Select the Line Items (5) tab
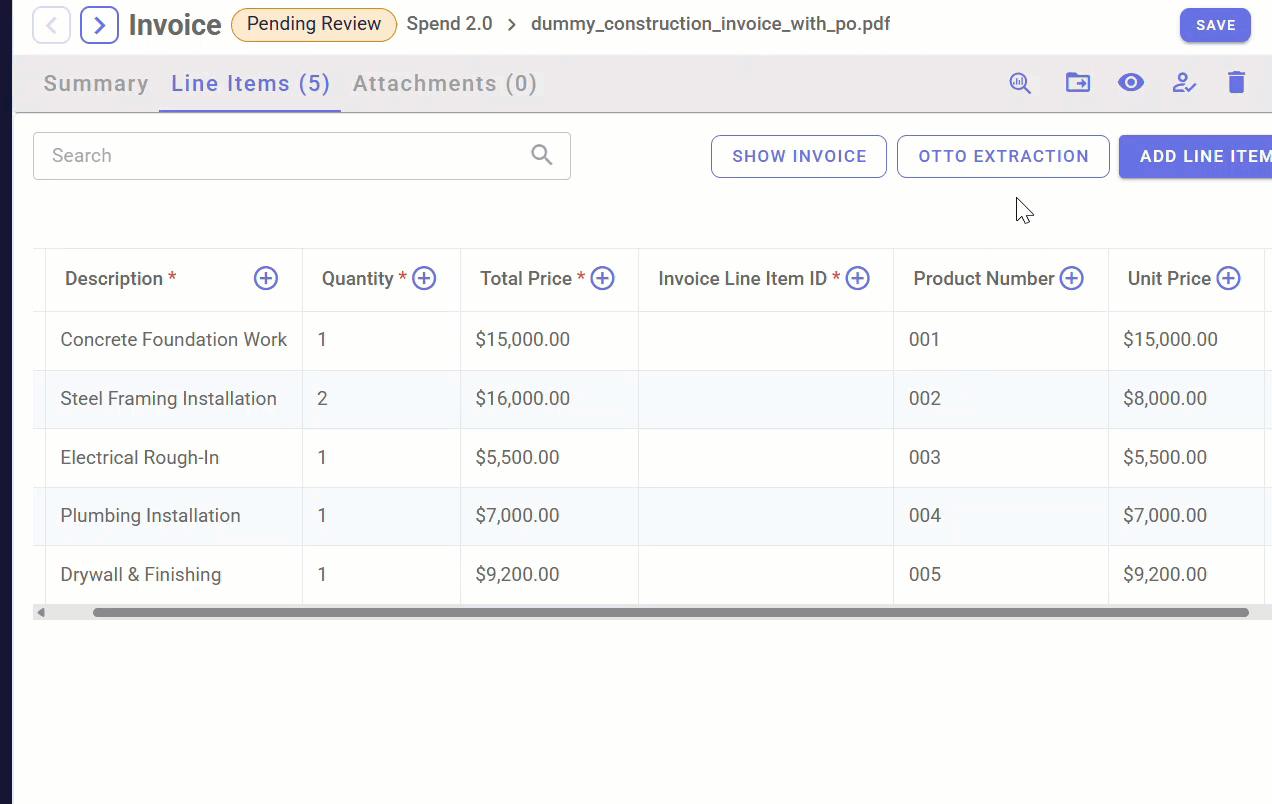Screen dimensions: 1272x804 [250, 84]
